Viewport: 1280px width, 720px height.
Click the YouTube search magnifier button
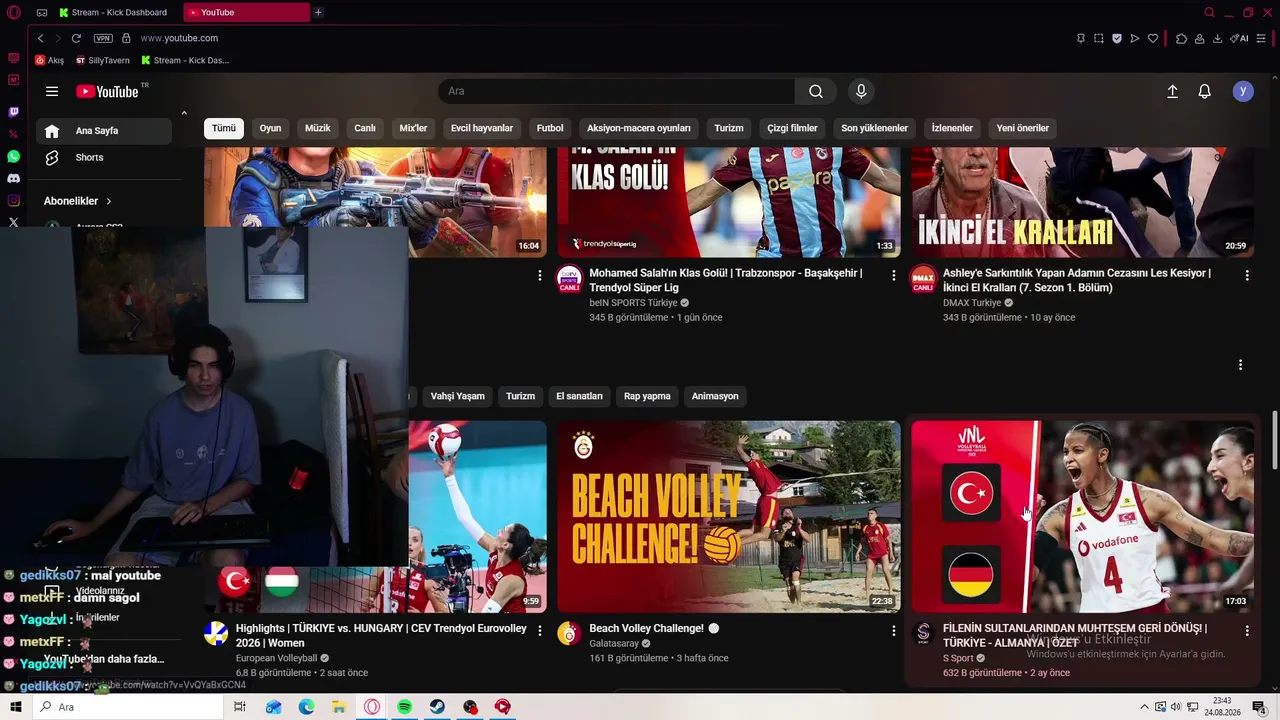[x=816, y=91]
